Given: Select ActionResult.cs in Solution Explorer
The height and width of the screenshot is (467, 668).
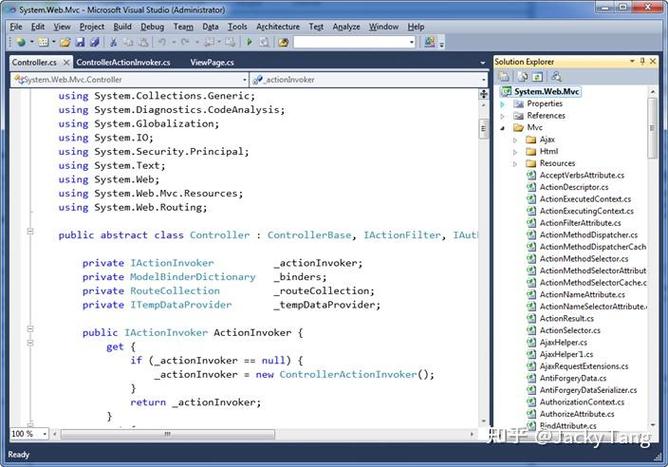Looking at the screenshot, I should coord(566,318).
